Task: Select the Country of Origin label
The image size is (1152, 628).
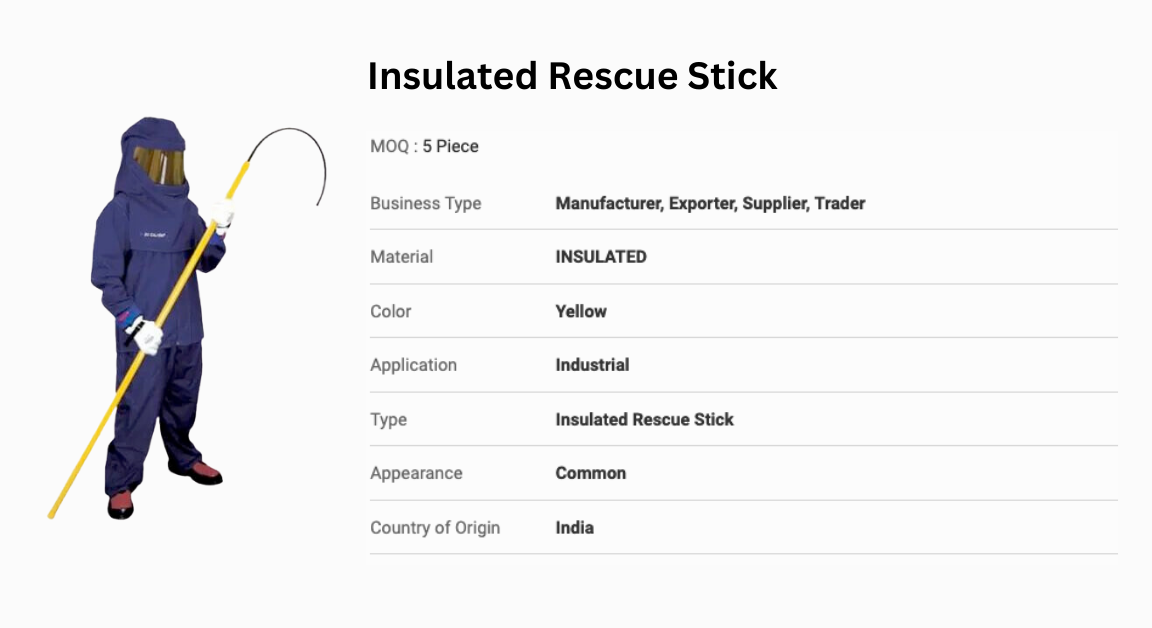Action: tap(435, 527)
